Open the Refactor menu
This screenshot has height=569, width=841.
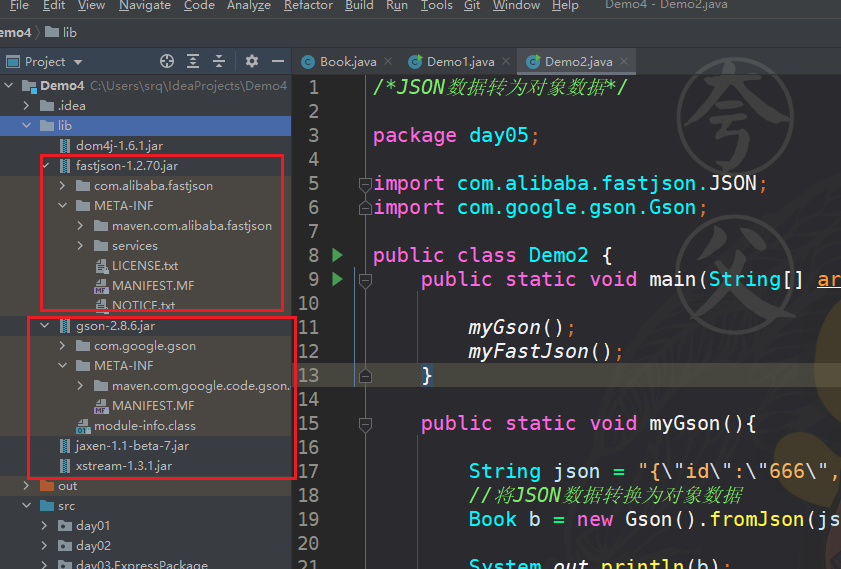coord(308,6)
